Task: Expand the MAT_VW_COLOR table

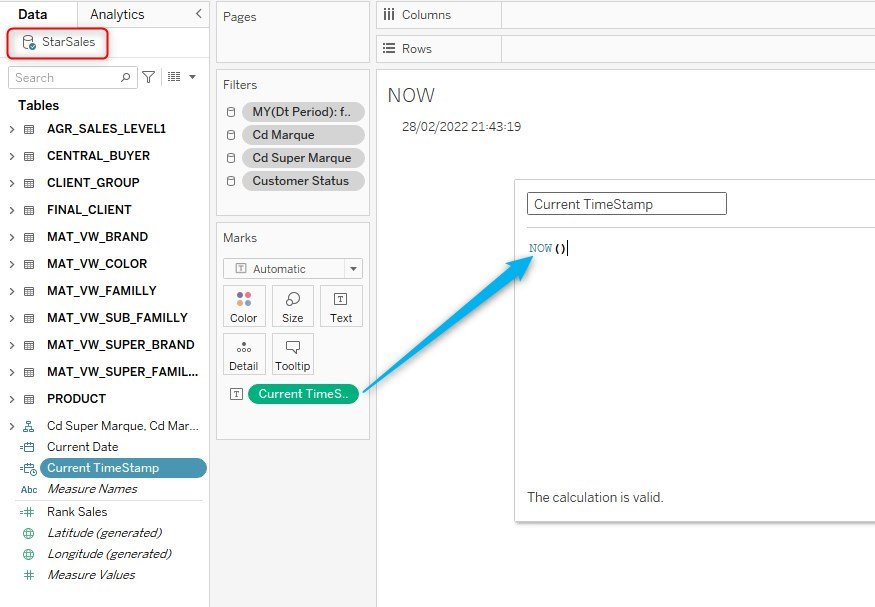Action: coord(12,264)
